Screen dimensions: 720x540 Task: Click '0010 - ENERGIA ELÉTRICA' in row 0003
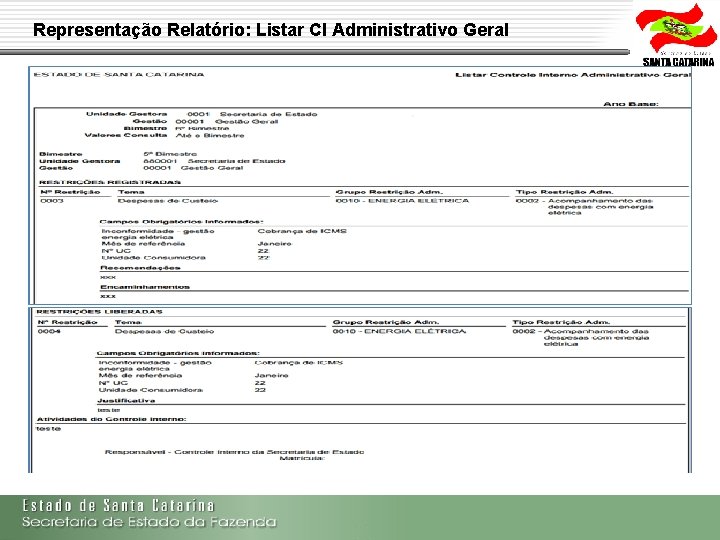[402, 201]
